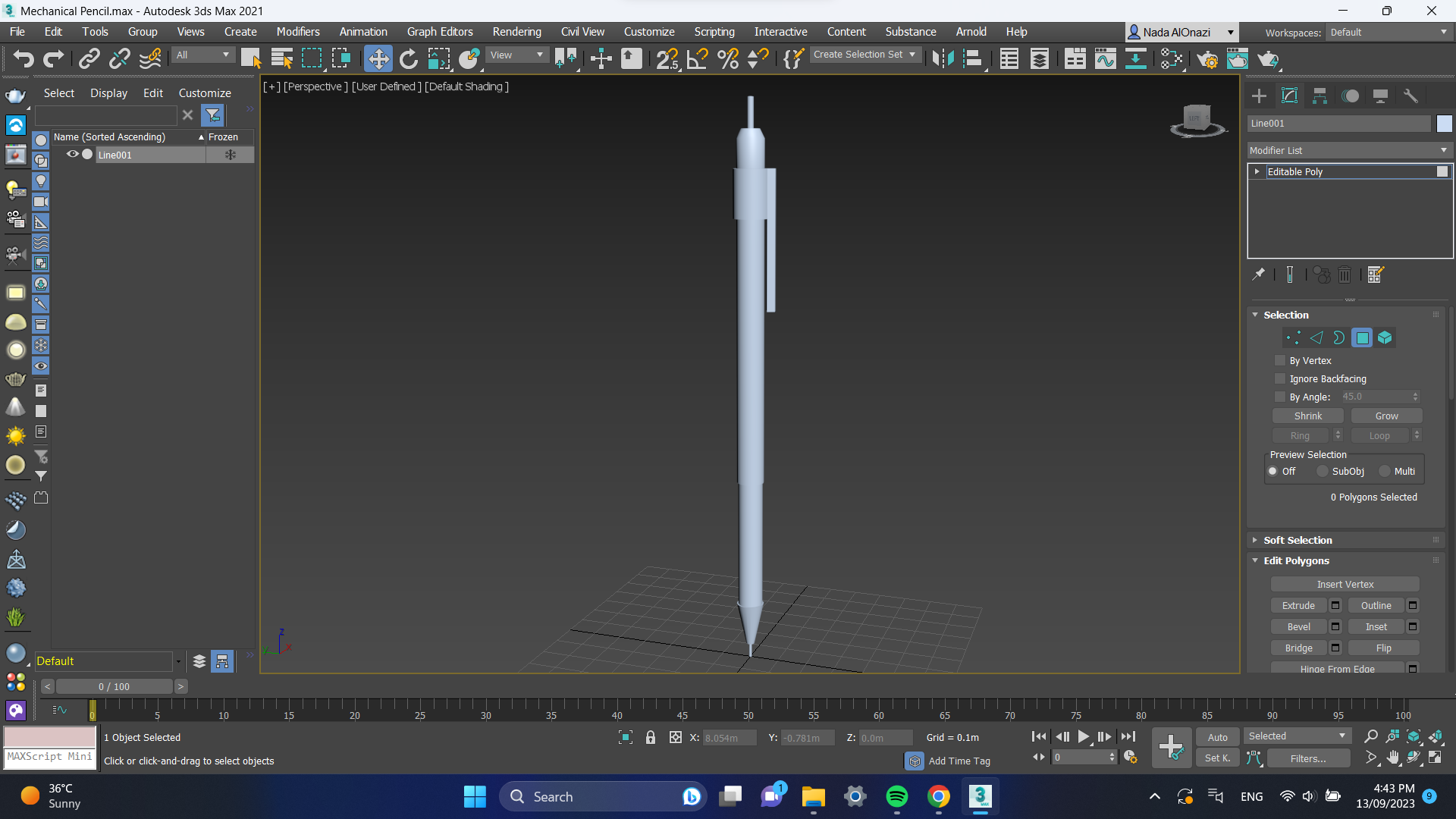Select the Select and Link tool
The width and height of the screenshot is (1456, 819).
pos(89,58)
